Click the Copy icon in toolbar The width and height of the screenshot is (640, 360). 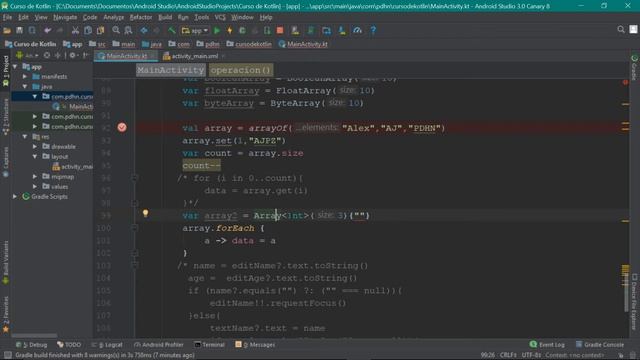(88, 30)
